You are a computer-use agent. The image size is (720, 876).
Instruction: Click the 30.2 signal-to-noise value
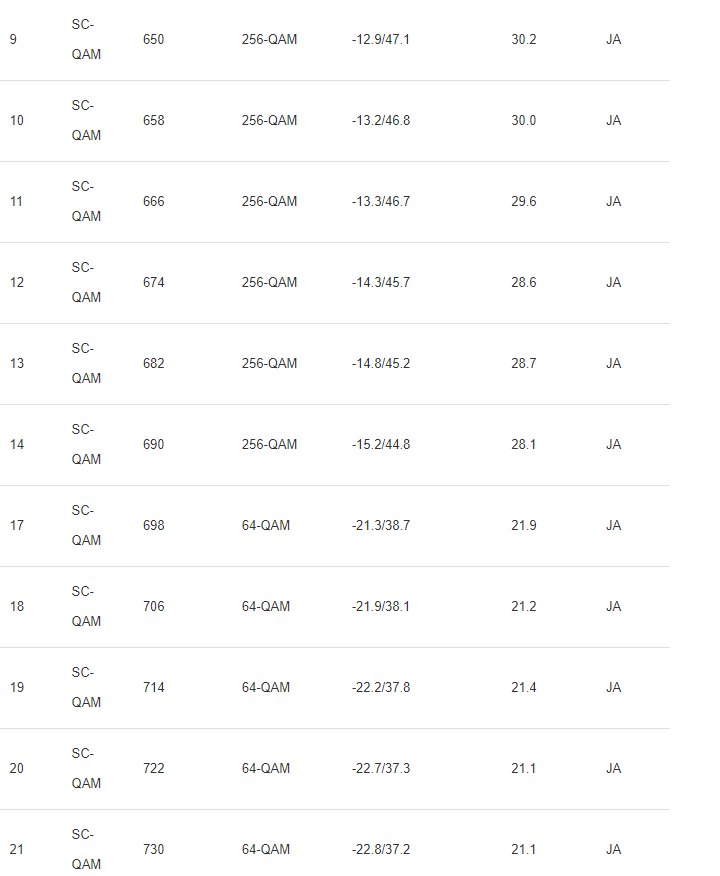click(523, 40)
